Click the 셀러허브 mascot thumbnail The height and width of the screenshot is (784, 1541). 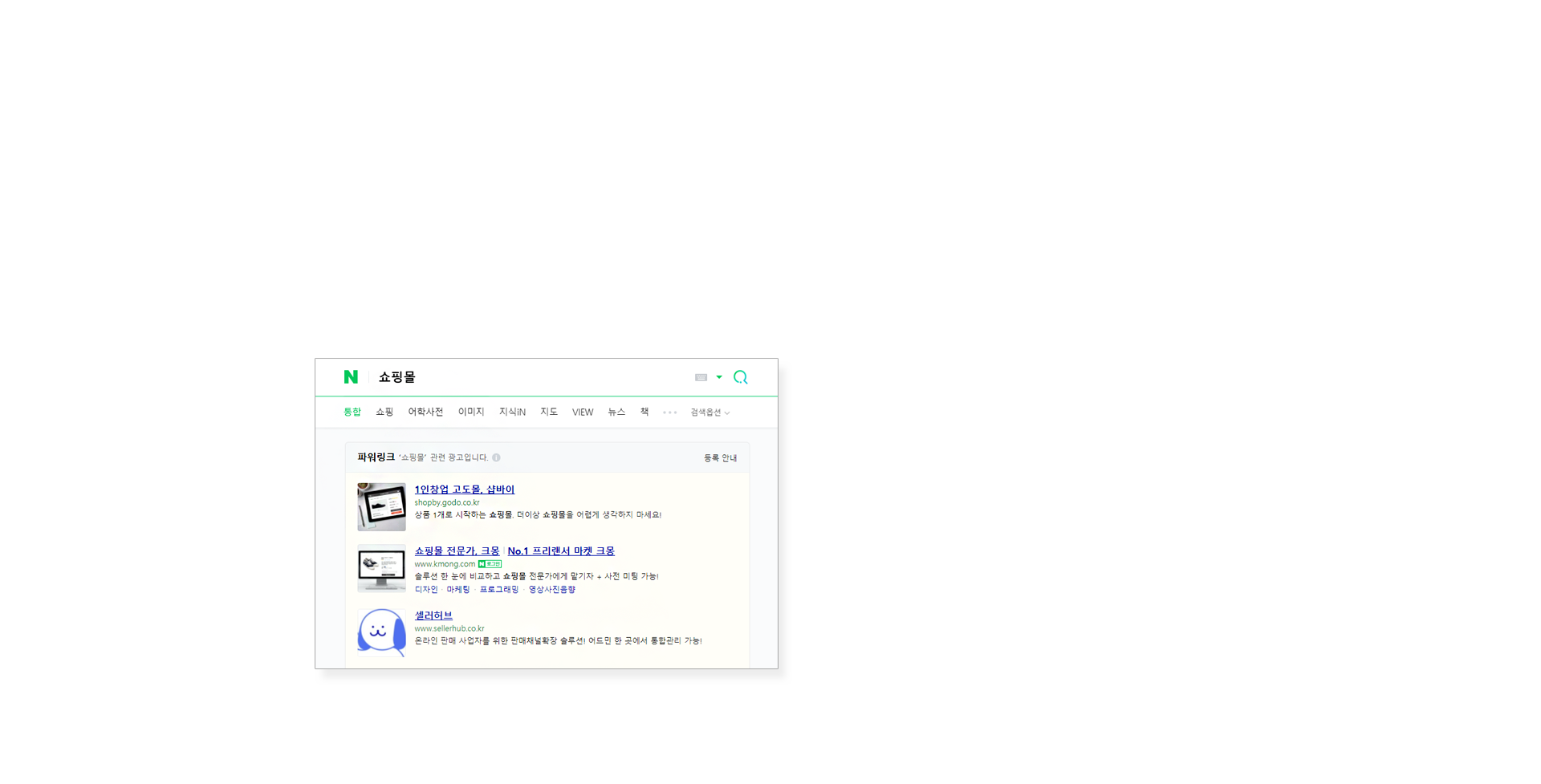tap(381, 632)
